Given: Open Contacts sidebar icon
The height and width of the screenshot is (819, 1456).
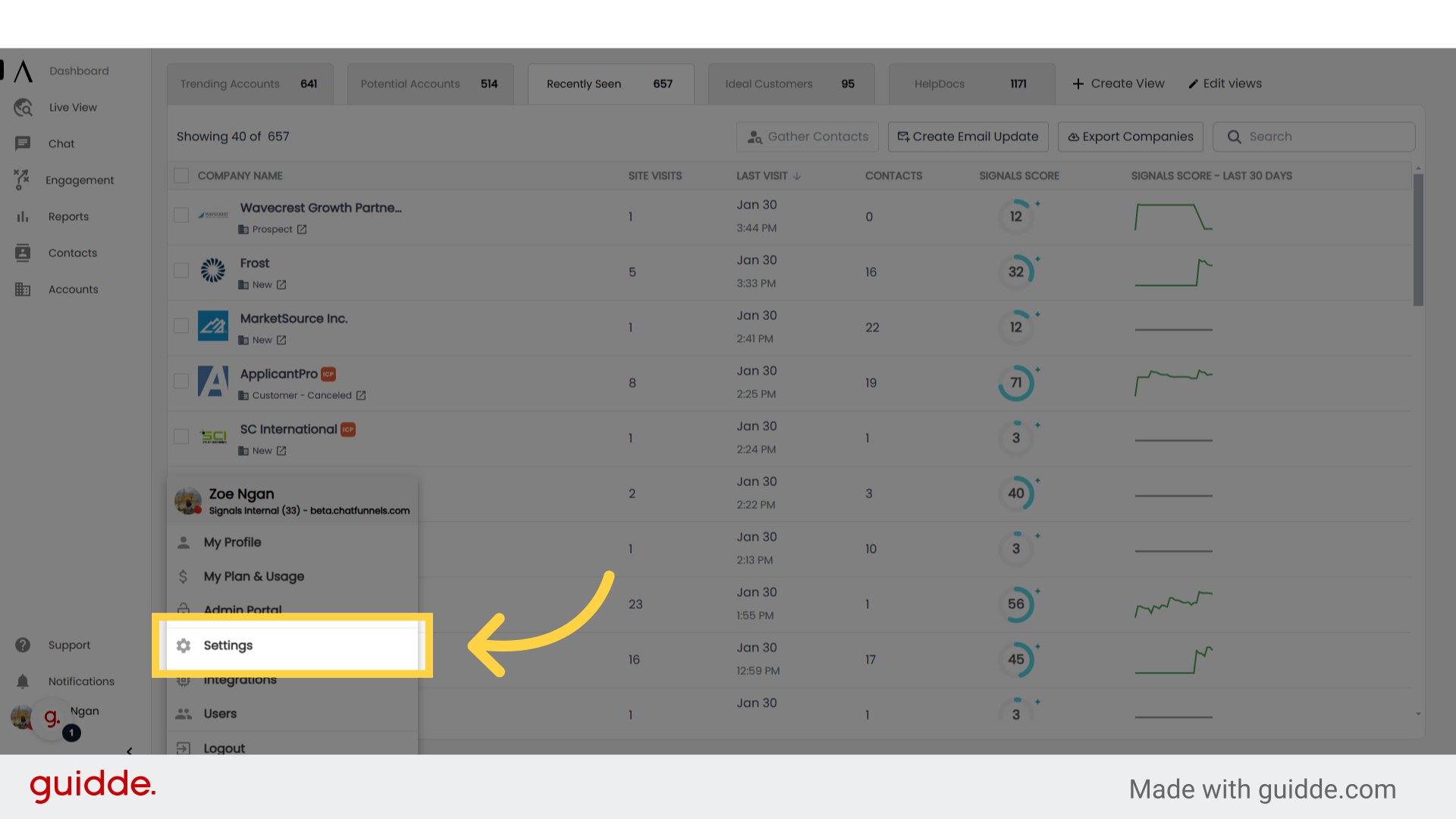Looking at the screenshot, I should click(x=23, y=253).
